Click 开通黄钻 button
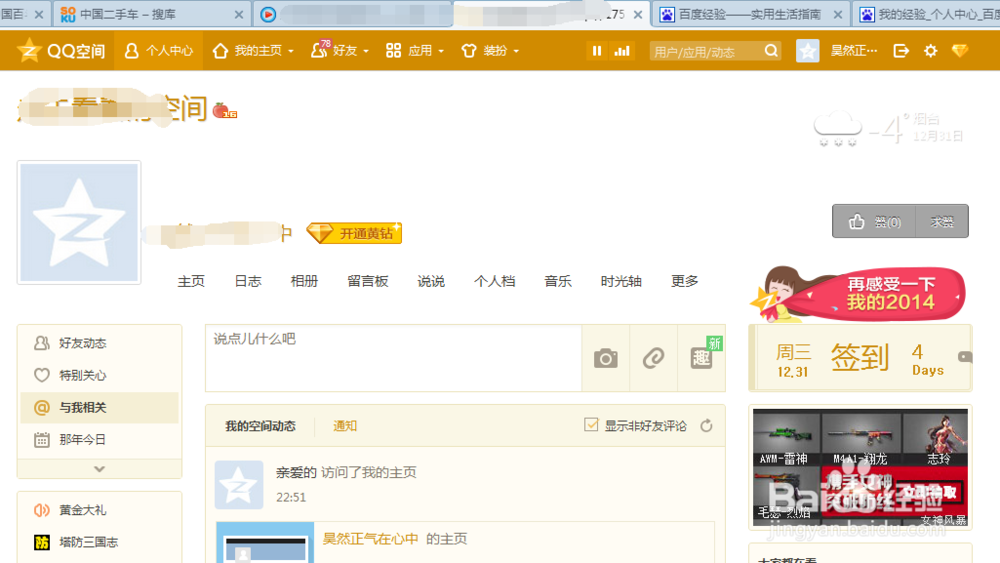The image size is (1000, 563). pos(354,233)
